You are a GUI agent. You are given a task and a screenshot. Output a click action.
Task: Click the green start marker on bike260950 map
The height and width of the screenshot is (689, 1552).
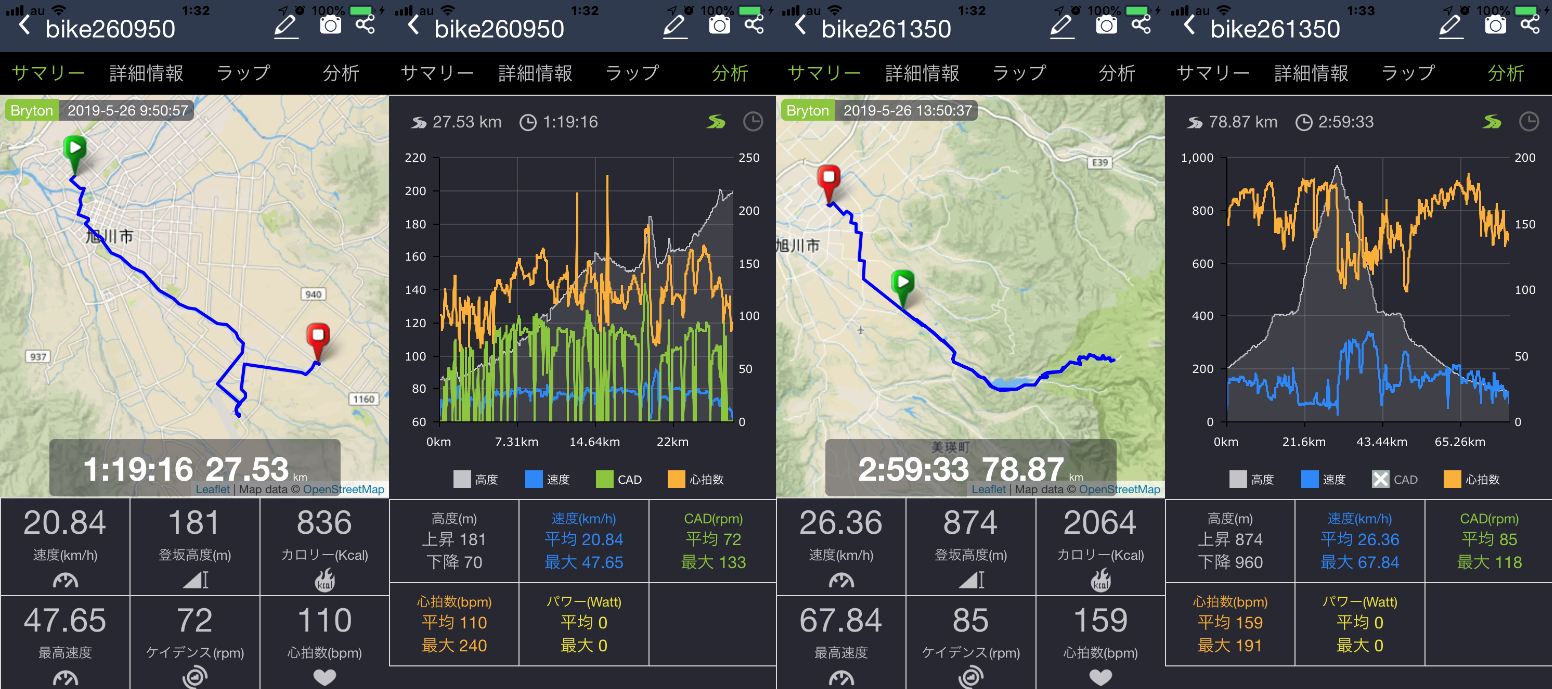[x=75, y=153]
